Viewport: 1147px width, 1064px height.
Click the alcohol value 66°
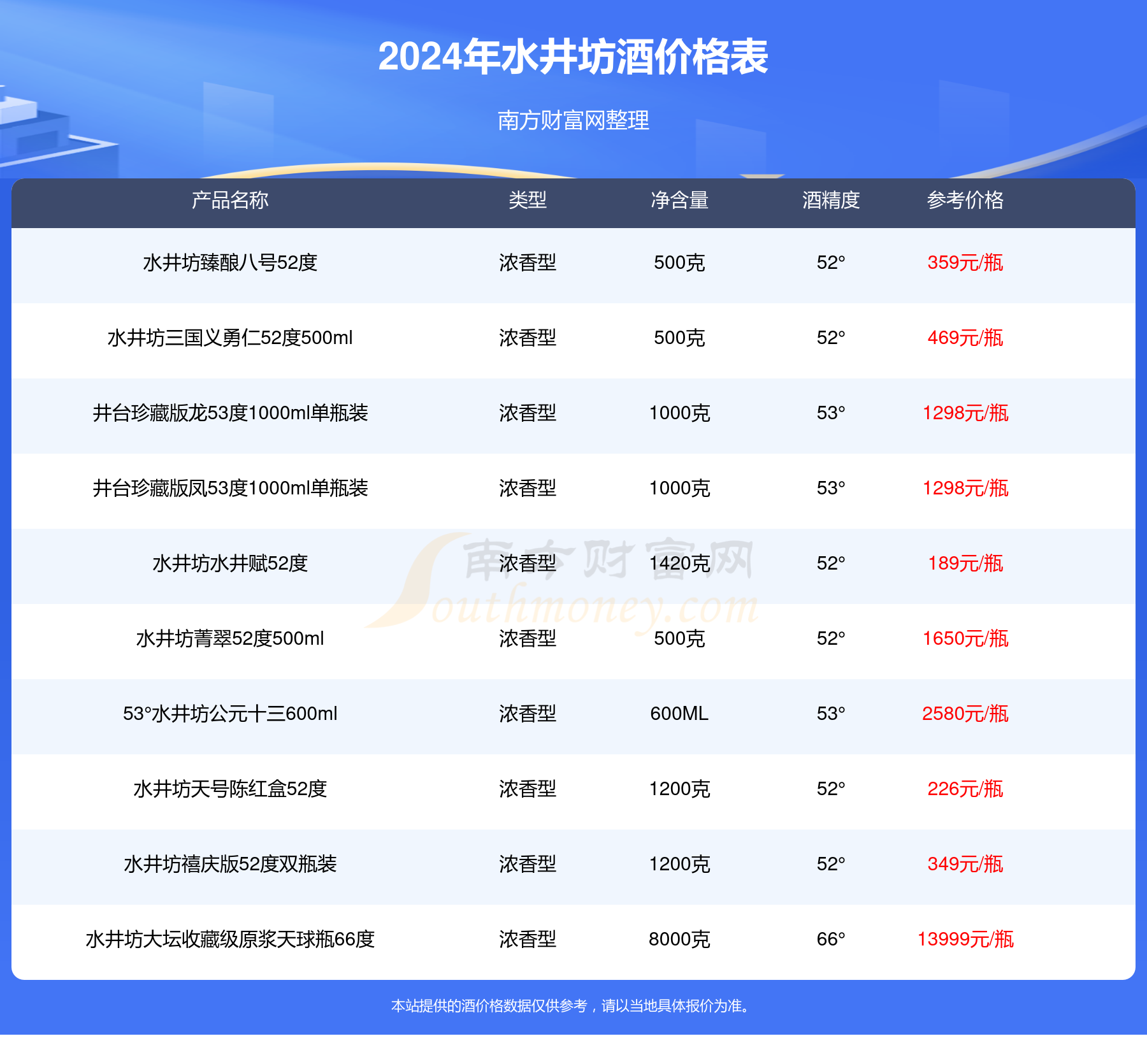pyautogui.click(x=831, y=939)
